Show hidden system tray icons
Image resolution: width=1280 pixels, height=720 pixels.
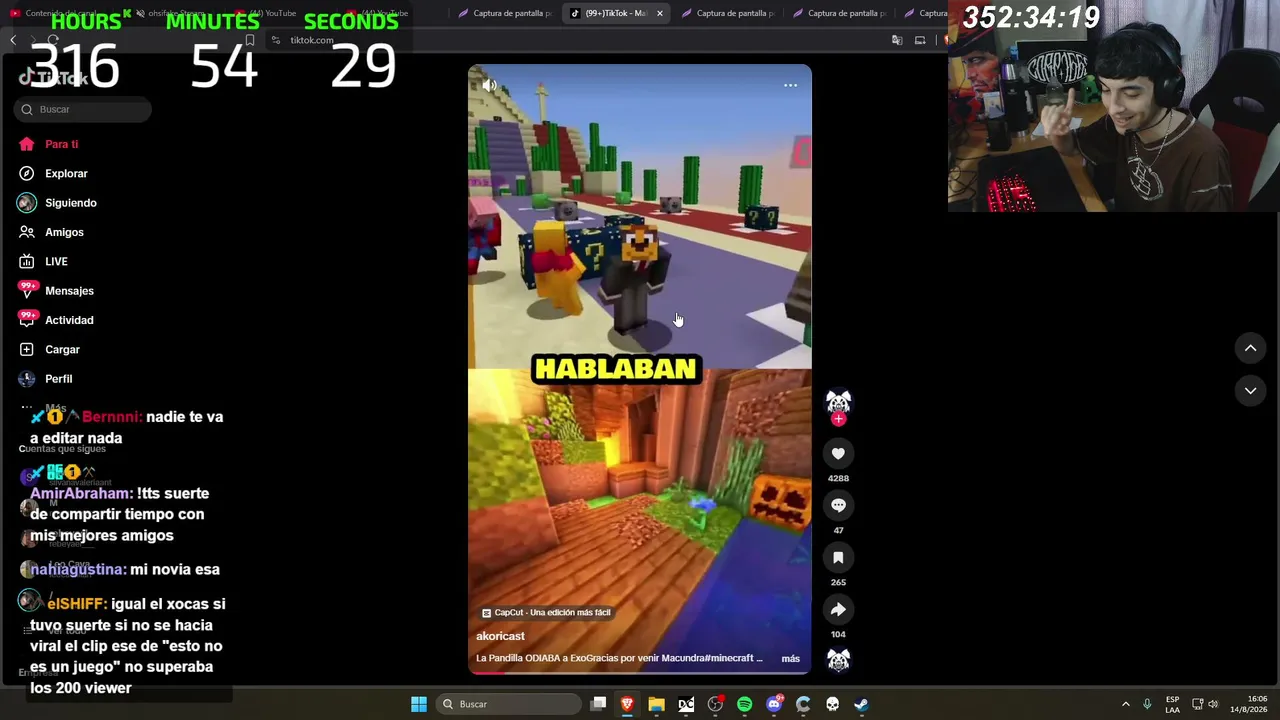pos(1125,704)
